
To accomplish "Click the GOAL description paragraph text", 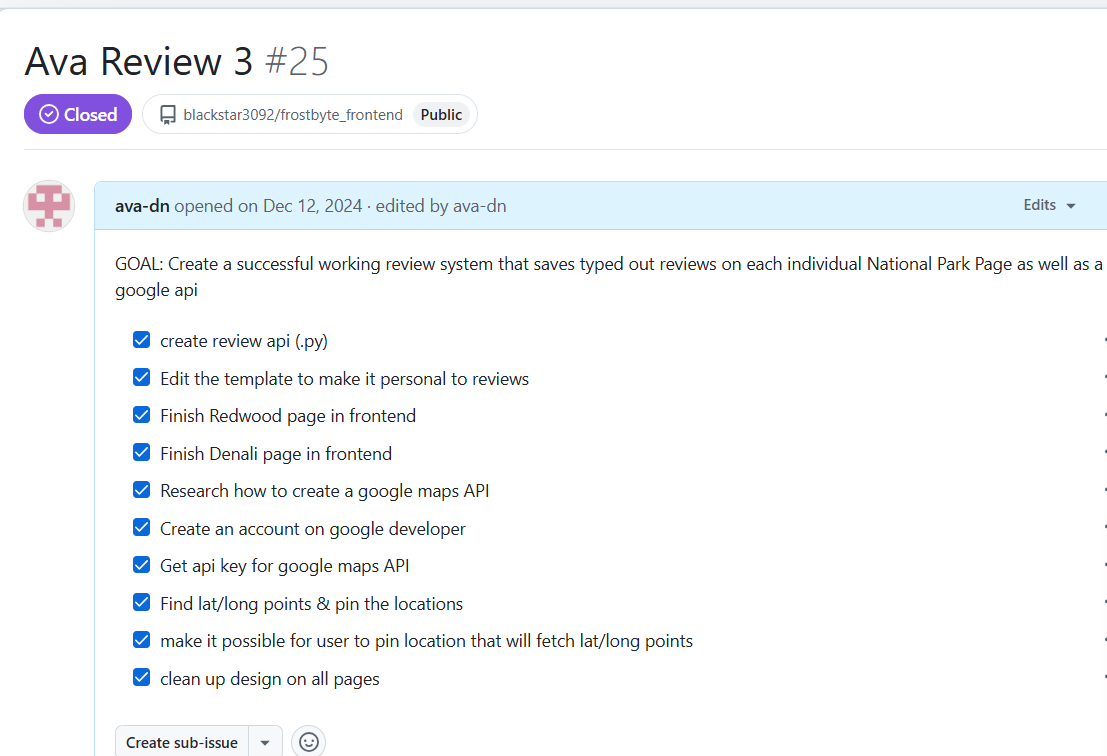I will [609, 277].
